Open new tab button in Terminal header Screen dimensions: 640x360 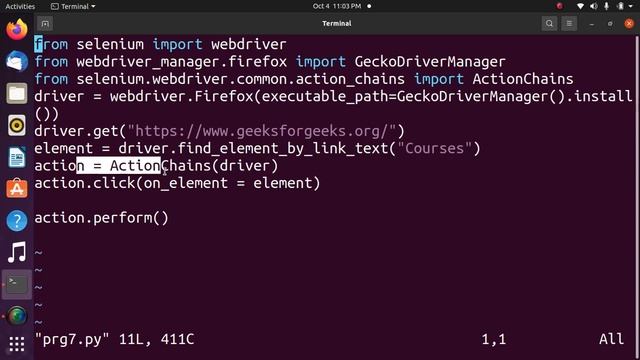tap(45, 24)
